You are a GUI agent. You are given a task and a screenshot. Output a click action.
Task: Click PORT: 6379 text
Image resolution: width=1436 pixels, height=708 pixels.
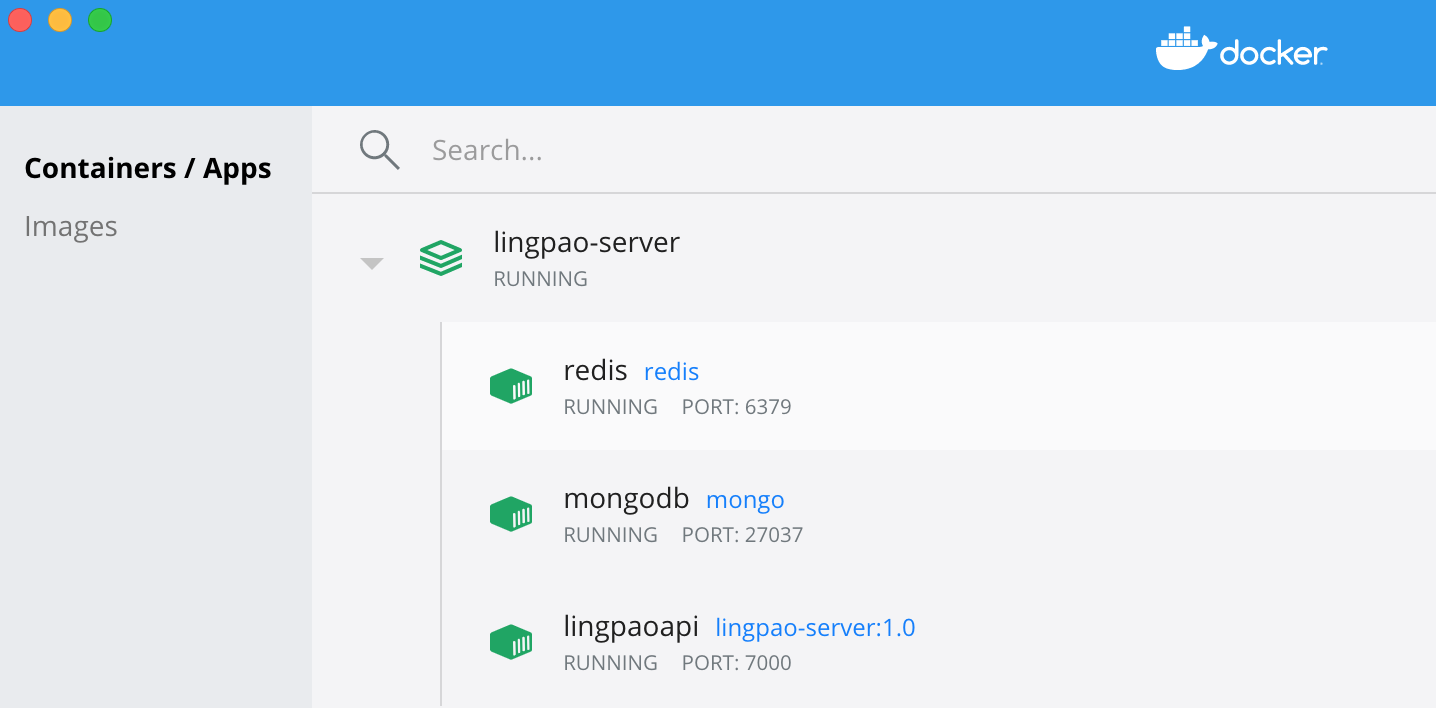(x=737, y=407)
